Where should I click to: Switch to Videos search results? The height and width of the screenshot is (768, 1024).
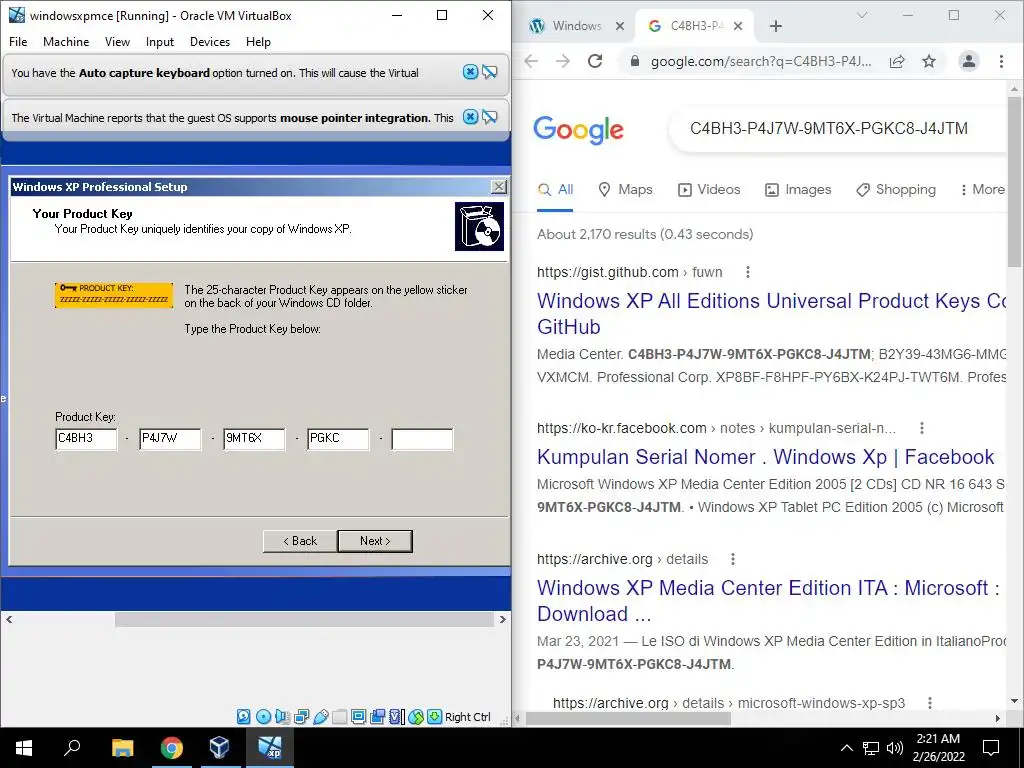(709, 189)
